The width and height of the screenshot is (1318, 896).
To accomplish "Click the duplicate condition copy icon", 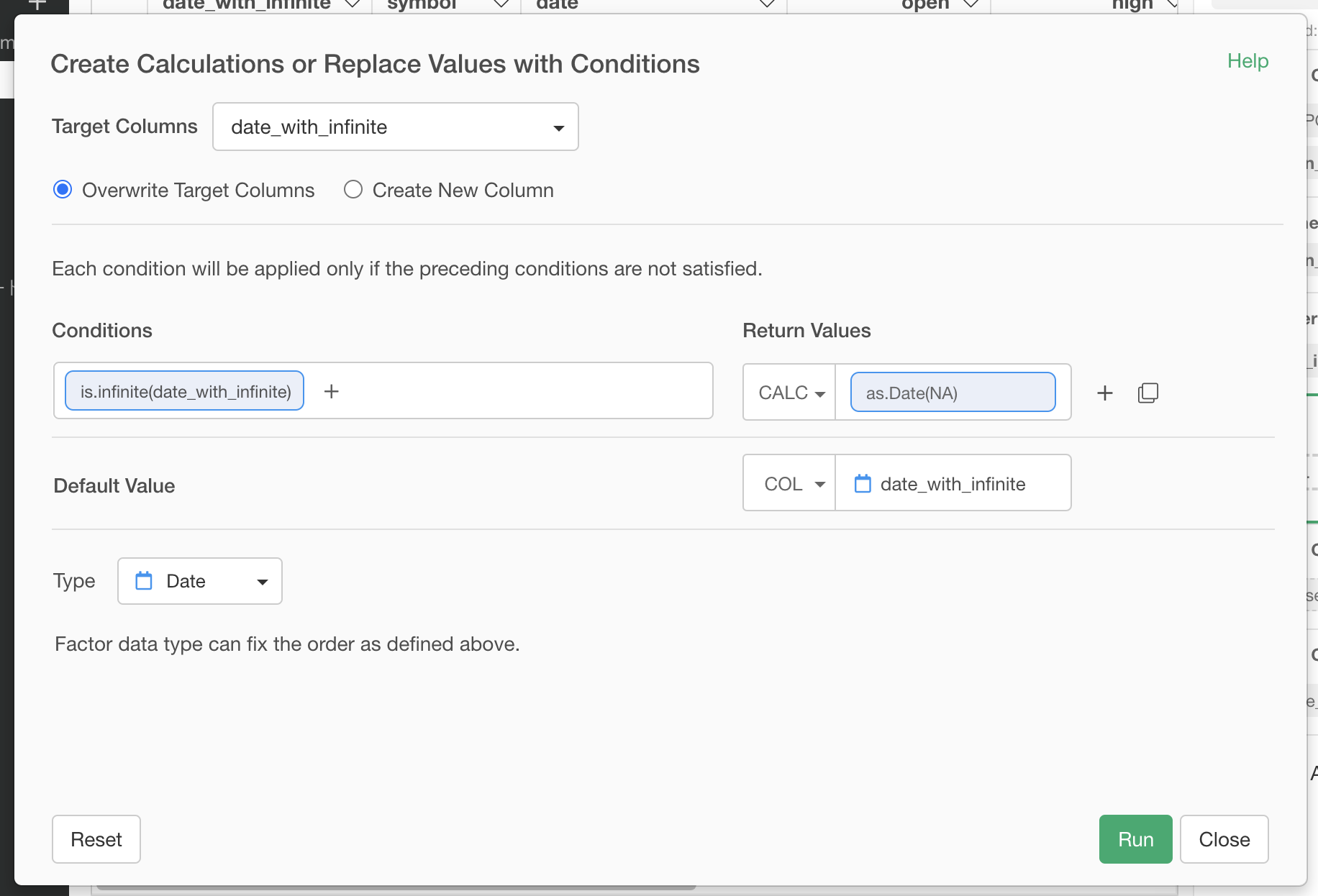I will [1147, 393].
